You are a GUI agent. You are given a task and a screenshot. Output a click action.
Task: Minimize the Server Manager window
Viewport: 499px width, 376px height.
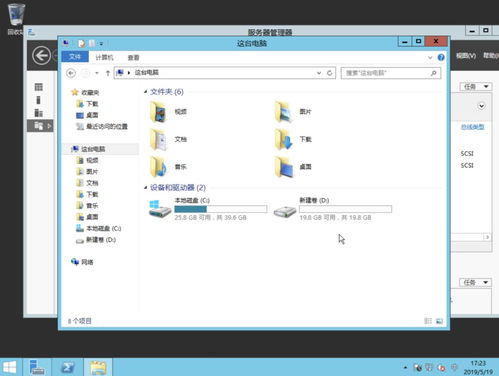pyautogui.click(x=472, y=31)
